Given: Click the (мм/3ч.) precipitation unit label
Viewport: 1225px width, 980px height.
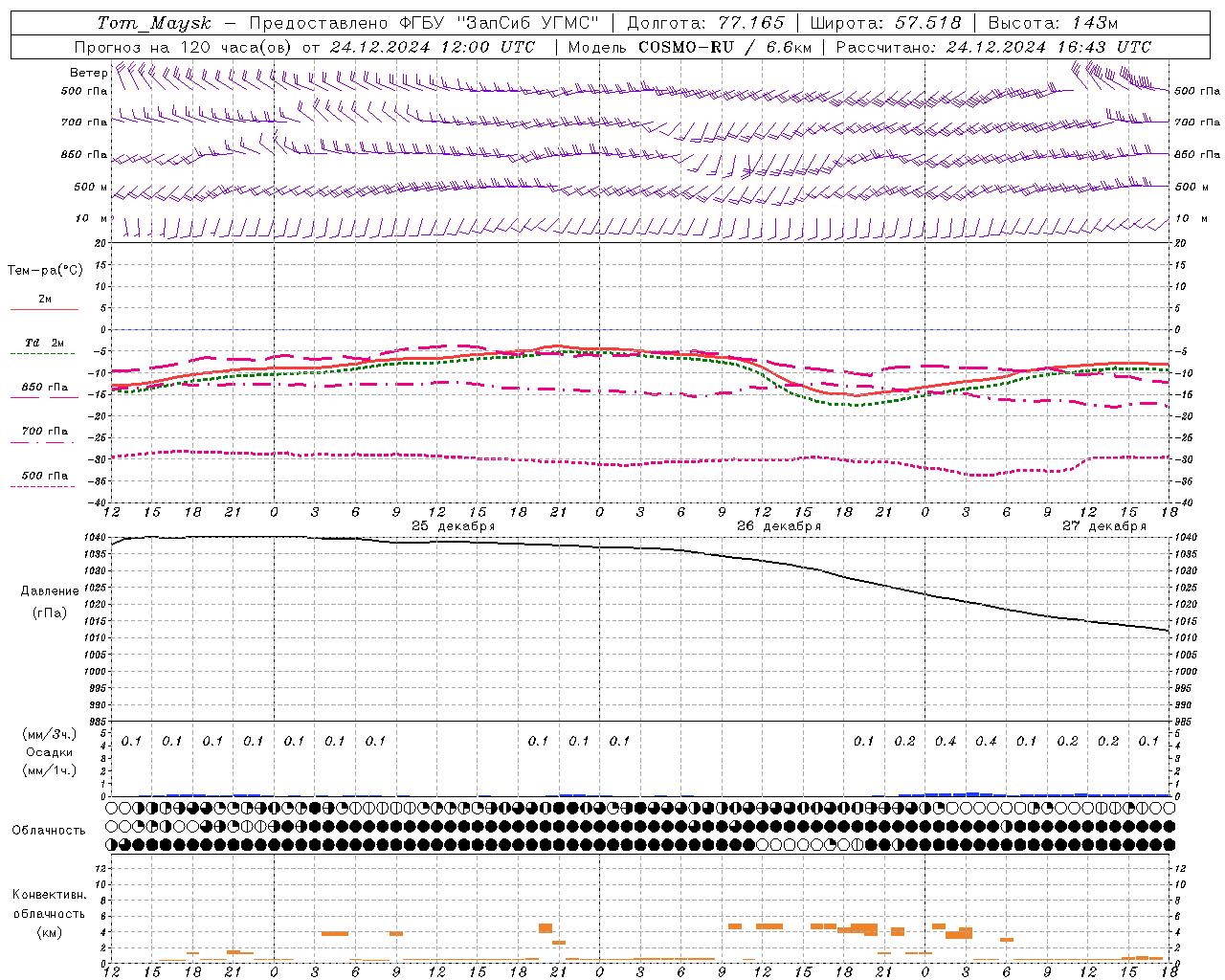Looking at the screenshot, I should pyautogui.click(x=50, y=734).
